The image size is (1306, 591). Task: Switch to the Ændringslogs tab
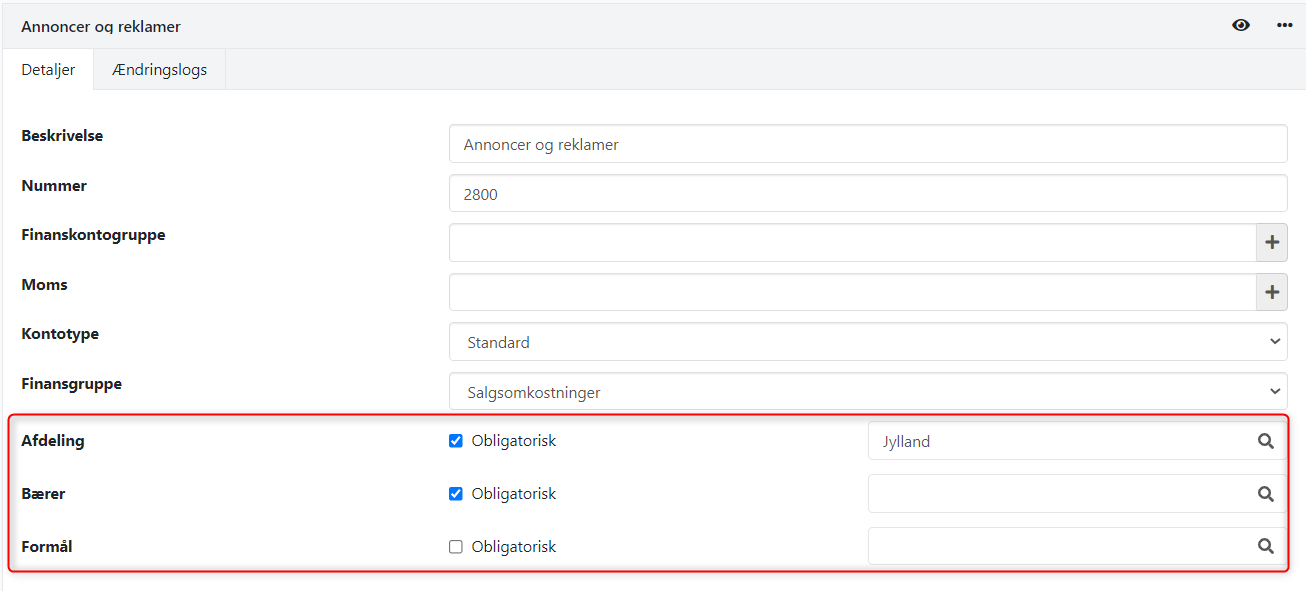coord(159,69)
